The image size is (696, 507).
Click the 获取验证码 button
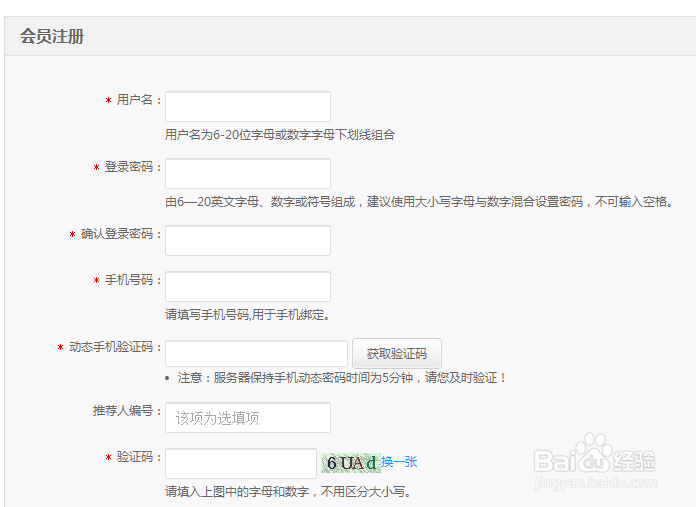397,353
